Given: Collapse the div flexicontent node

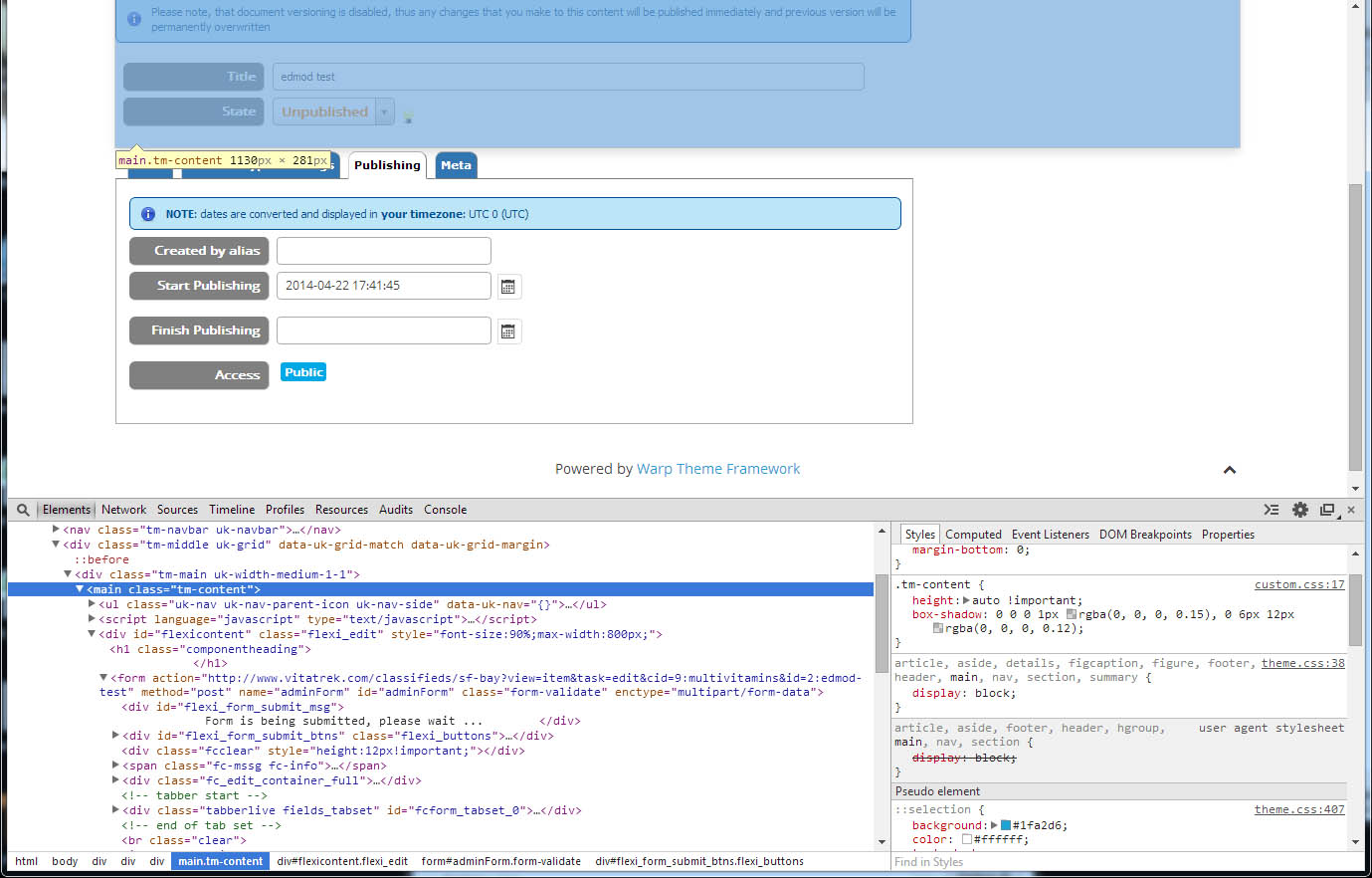Looking at the screenshot, I should pos(92,634).
